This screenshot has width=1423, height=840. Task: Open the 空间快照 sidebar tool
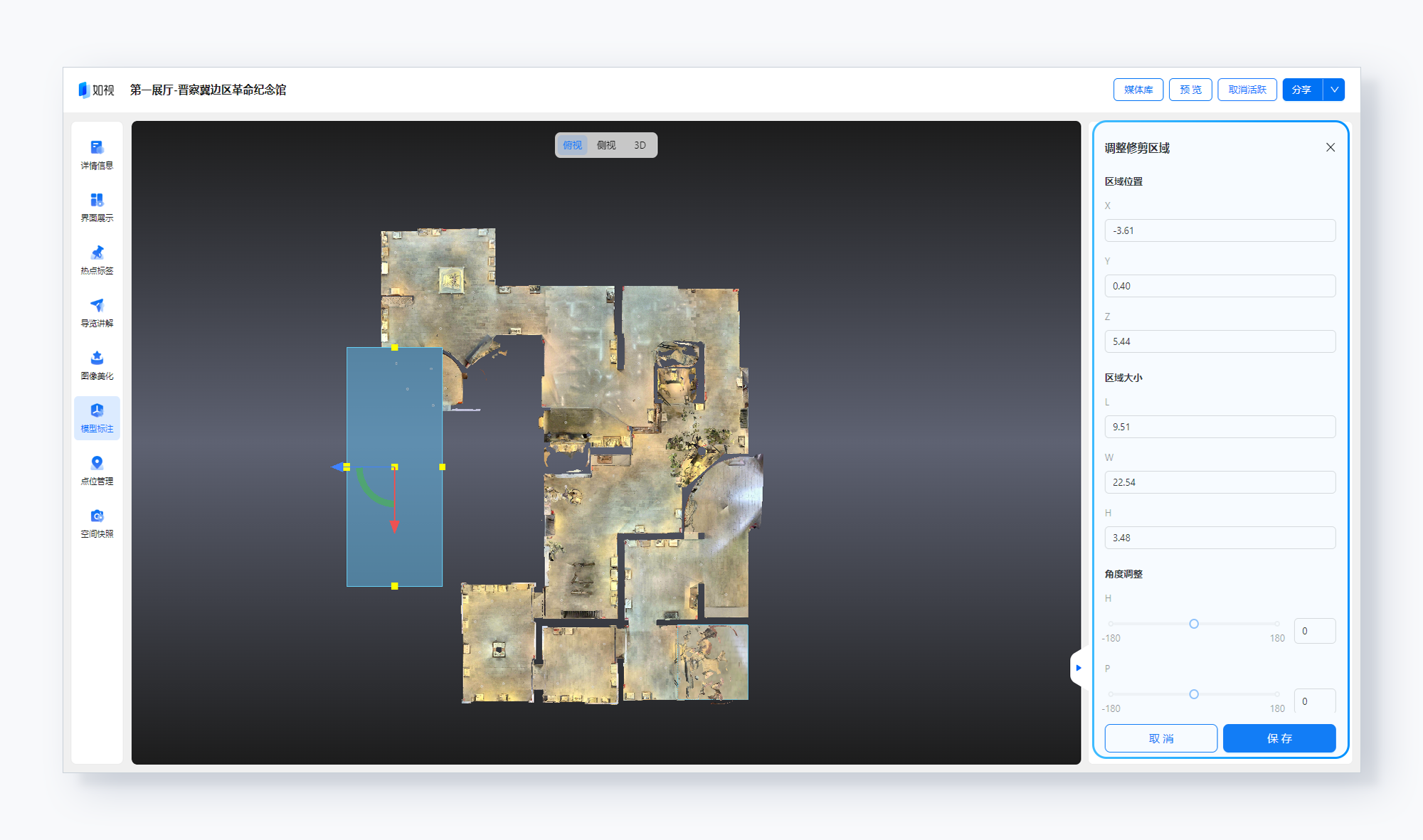[x=97, y=523]
